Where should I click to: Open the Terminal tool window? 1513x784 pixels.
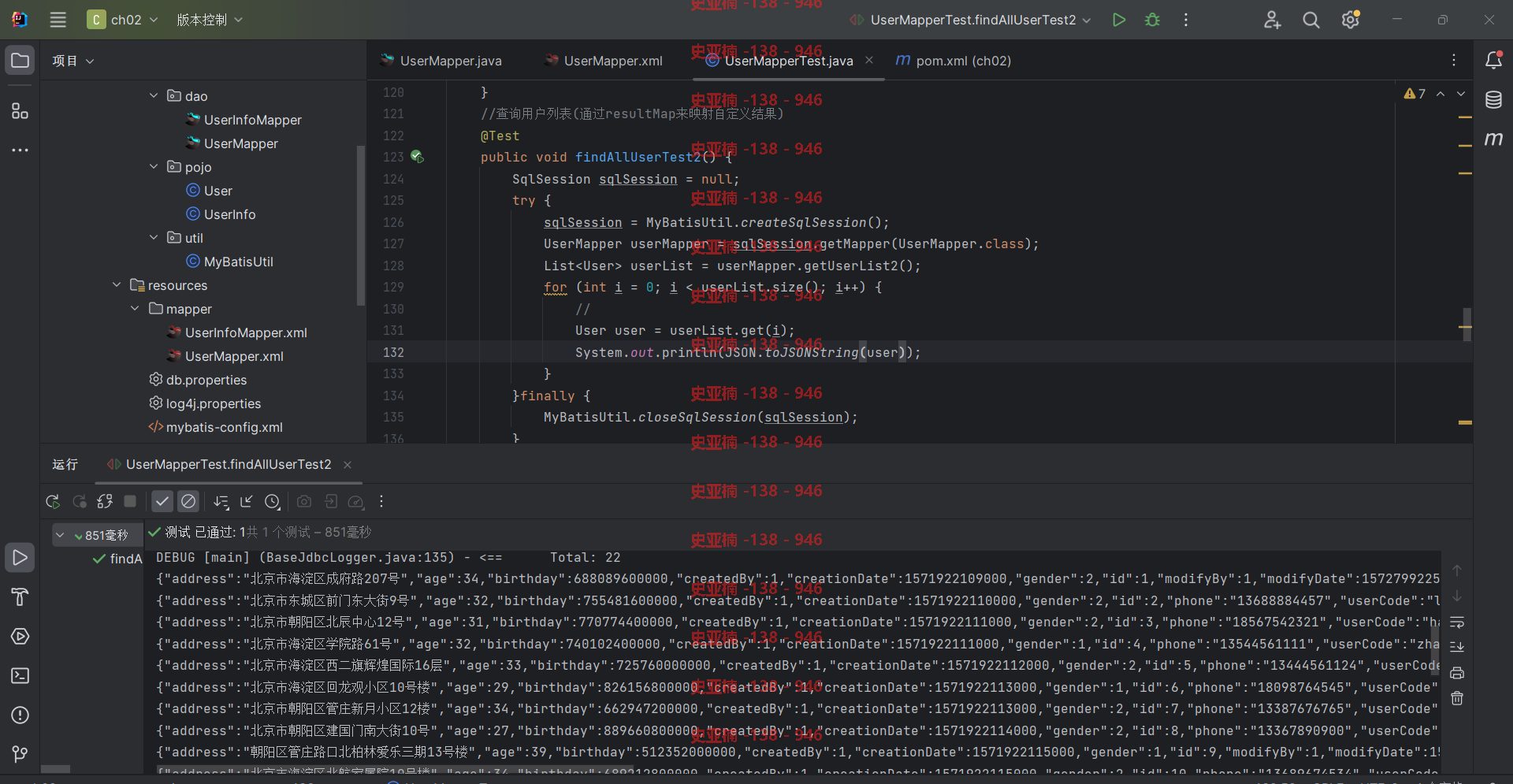tap(20, 675)
